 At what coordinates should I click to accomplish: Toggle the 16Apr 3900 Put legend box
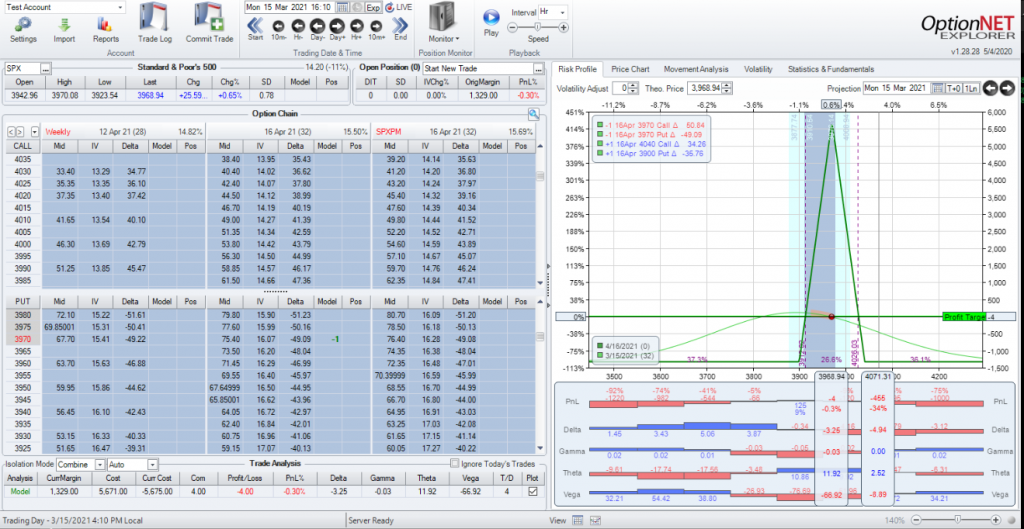600,153
